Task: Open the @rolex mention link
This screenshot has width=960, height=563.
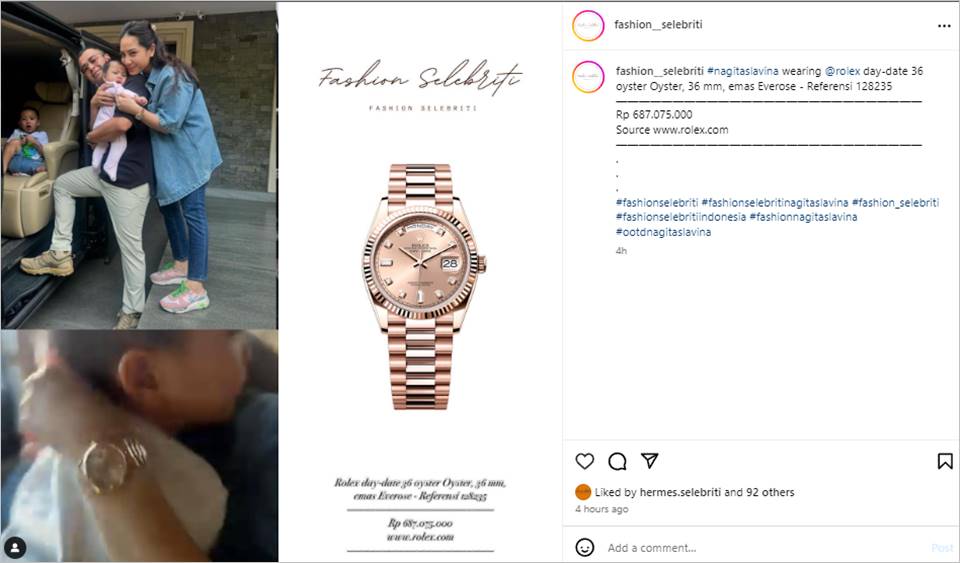Action: [x=842, y=71]
